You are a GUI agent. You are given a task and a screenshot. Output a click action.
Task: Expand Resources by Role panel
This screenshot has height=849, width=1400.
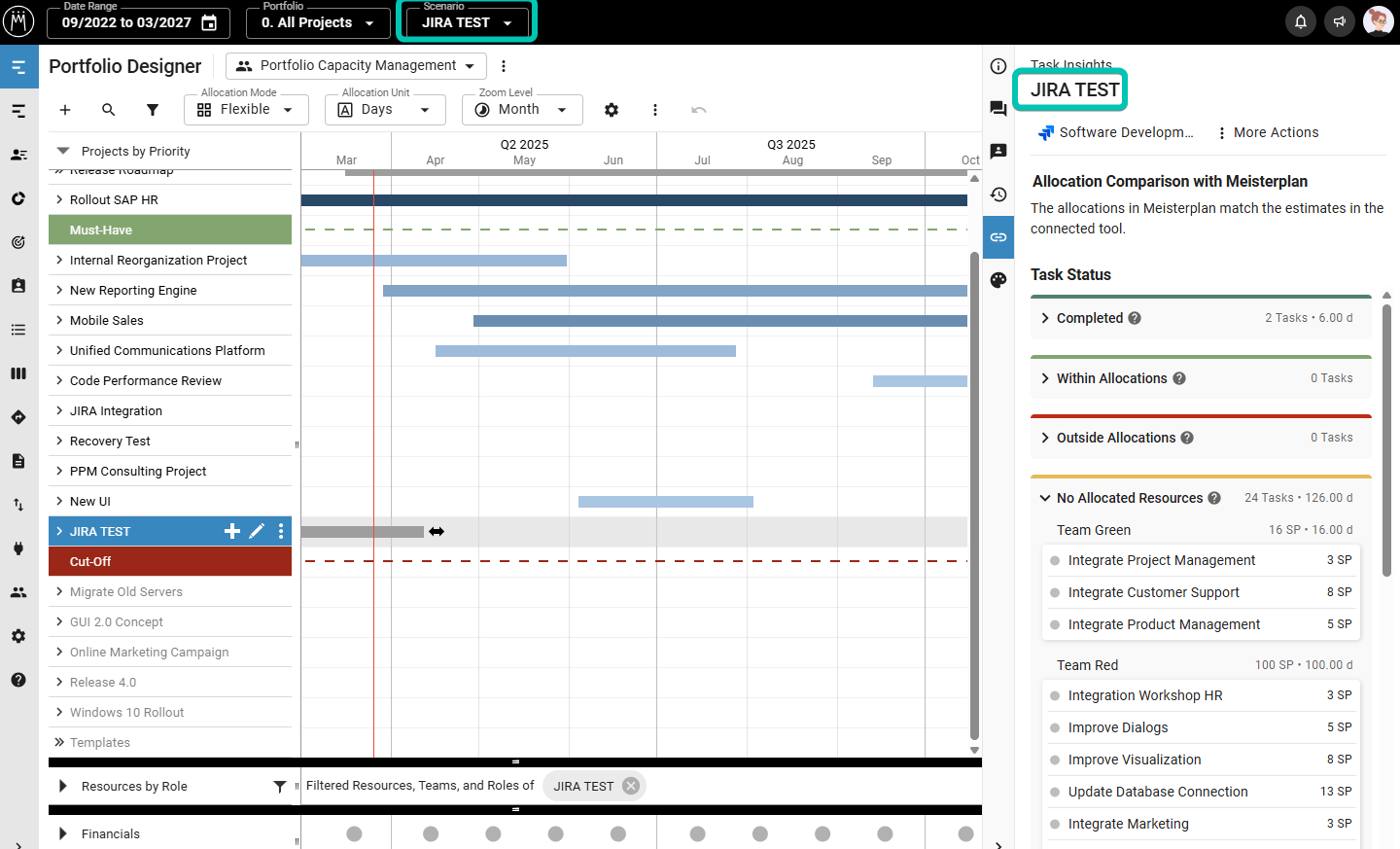coord(63,786)
